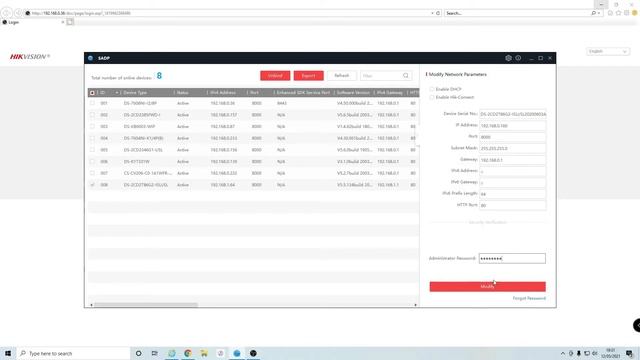Click the Unbind button
The width and height of the screenshot is (640, 360).
pyautogui.click(x=275, y=76)
